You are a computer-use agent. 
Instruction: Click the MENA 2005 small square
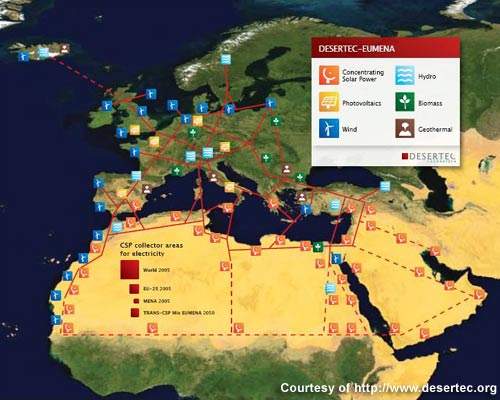[x=136, y=301]
